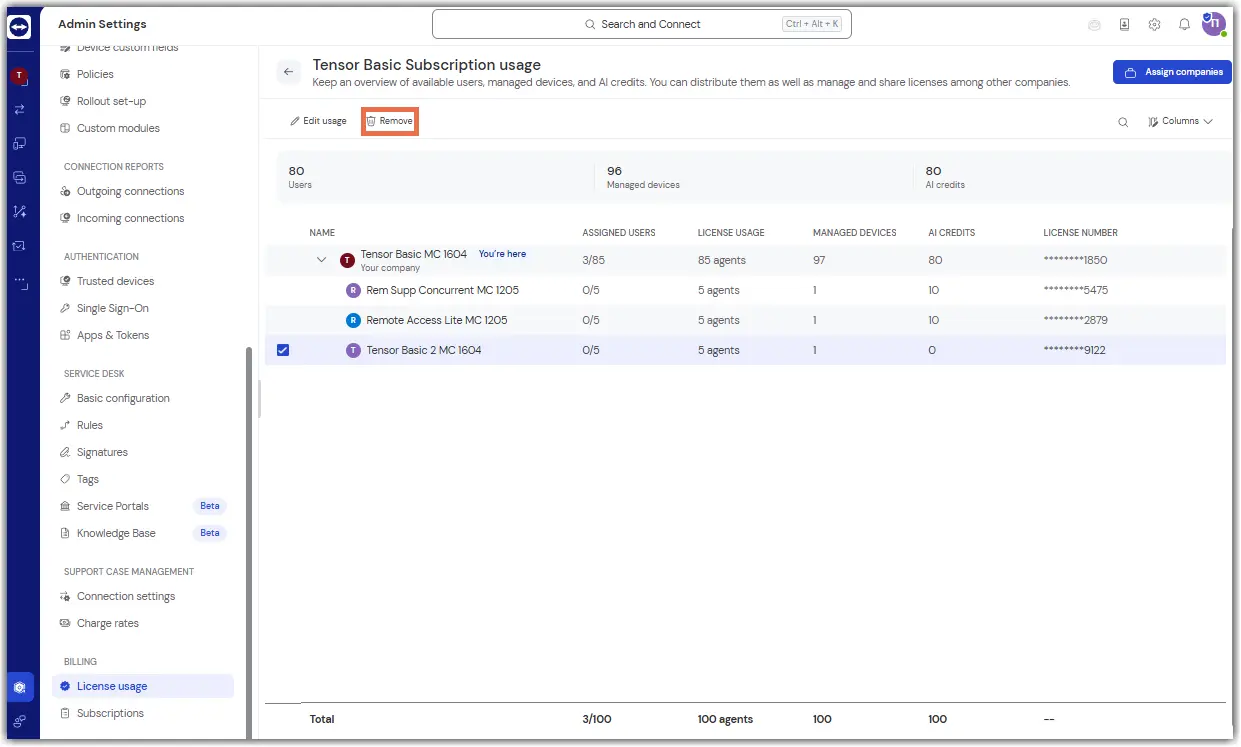The height and width of the screenshot is (747, 1241).
Task: Select the Remote Access Lite MC 1205 row
Action: (745, 320)
